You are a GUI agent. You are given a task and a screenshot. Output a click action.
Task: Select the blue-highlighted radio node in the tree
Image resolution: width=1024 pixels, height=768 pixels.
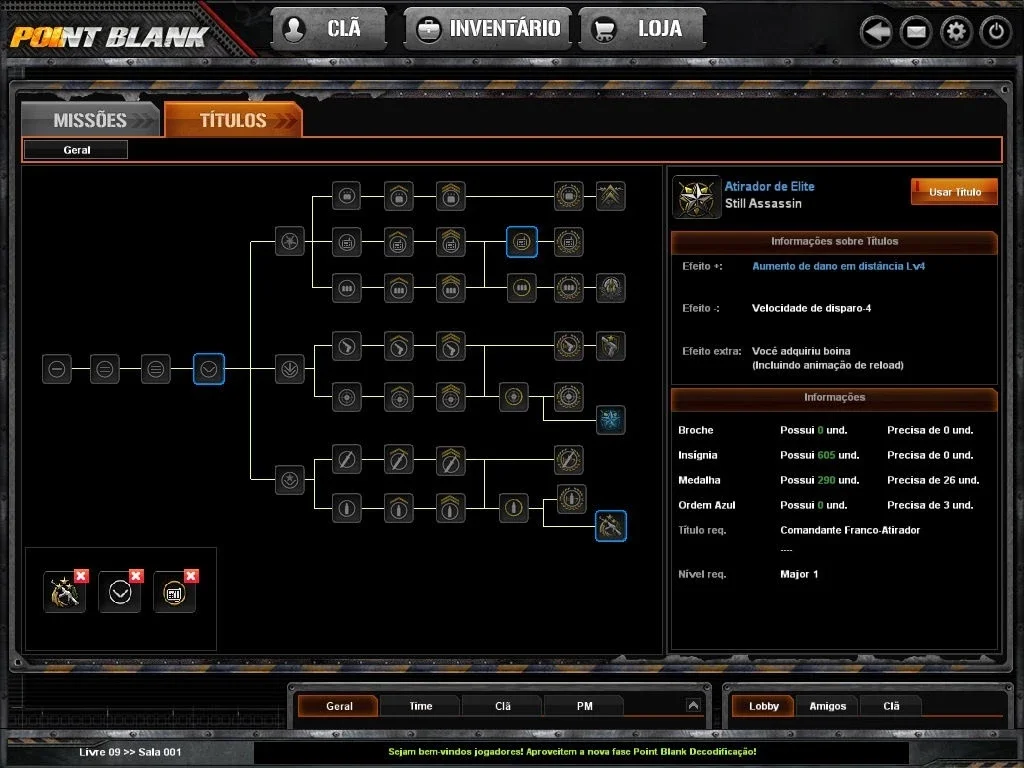tap(522, 242)
